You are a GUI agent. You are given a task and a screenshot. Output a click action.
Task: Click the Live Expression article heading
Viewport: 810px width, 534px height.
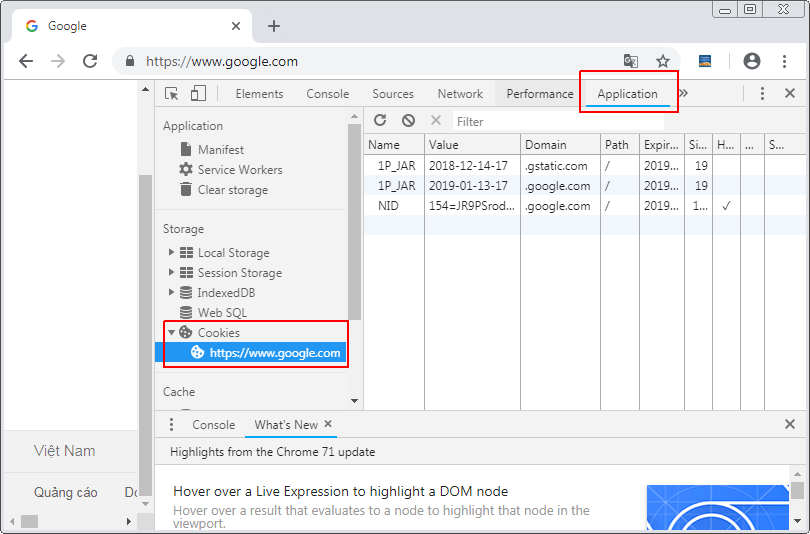click(x=340, y=491)
